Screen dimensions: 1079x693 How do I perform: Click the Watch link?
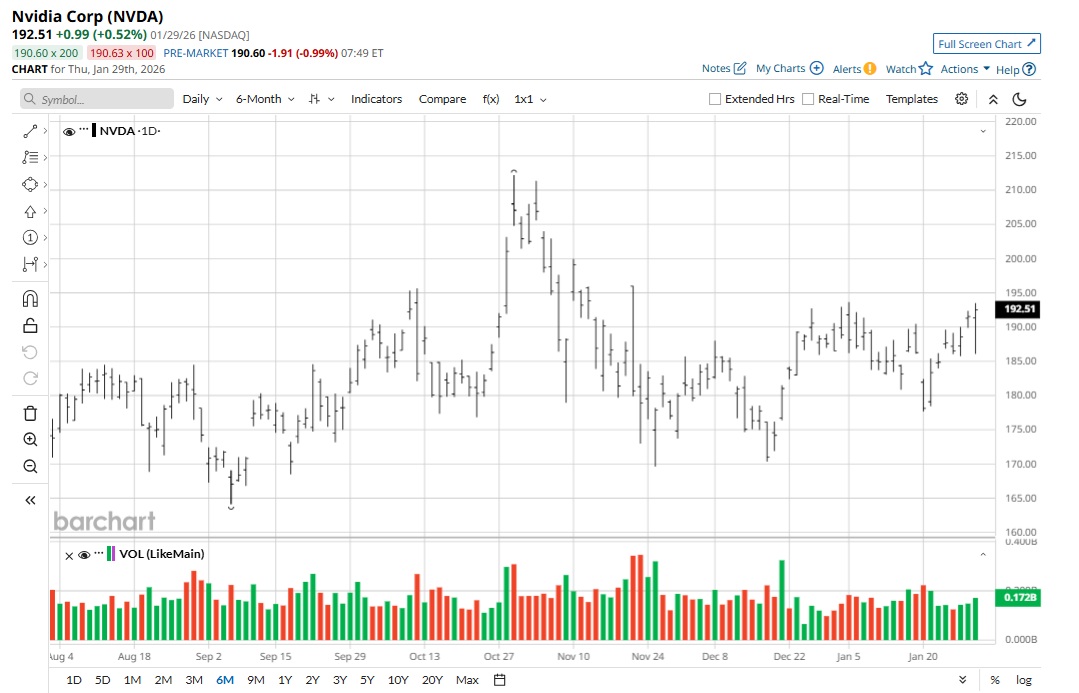pos(901,69)
